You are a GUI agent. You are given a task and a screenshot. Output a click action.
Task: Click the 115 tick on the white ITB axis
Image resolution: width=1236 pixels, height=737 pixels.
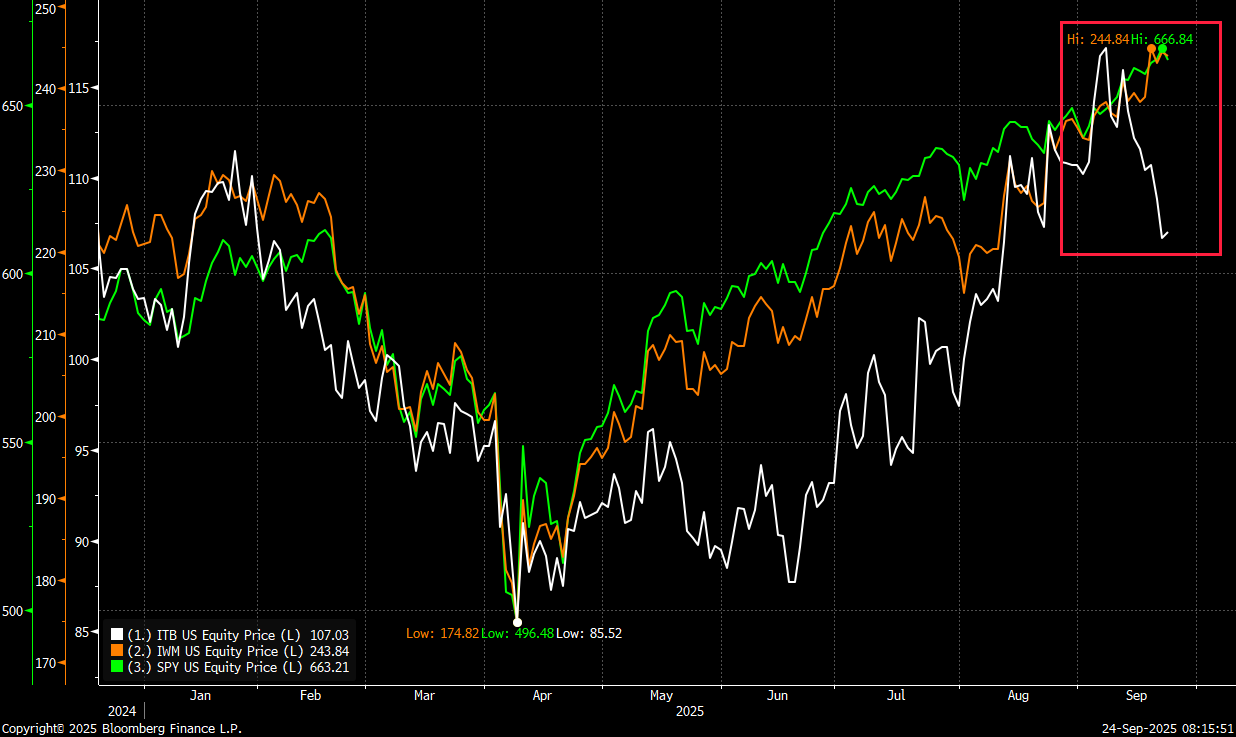pos(78,88)
